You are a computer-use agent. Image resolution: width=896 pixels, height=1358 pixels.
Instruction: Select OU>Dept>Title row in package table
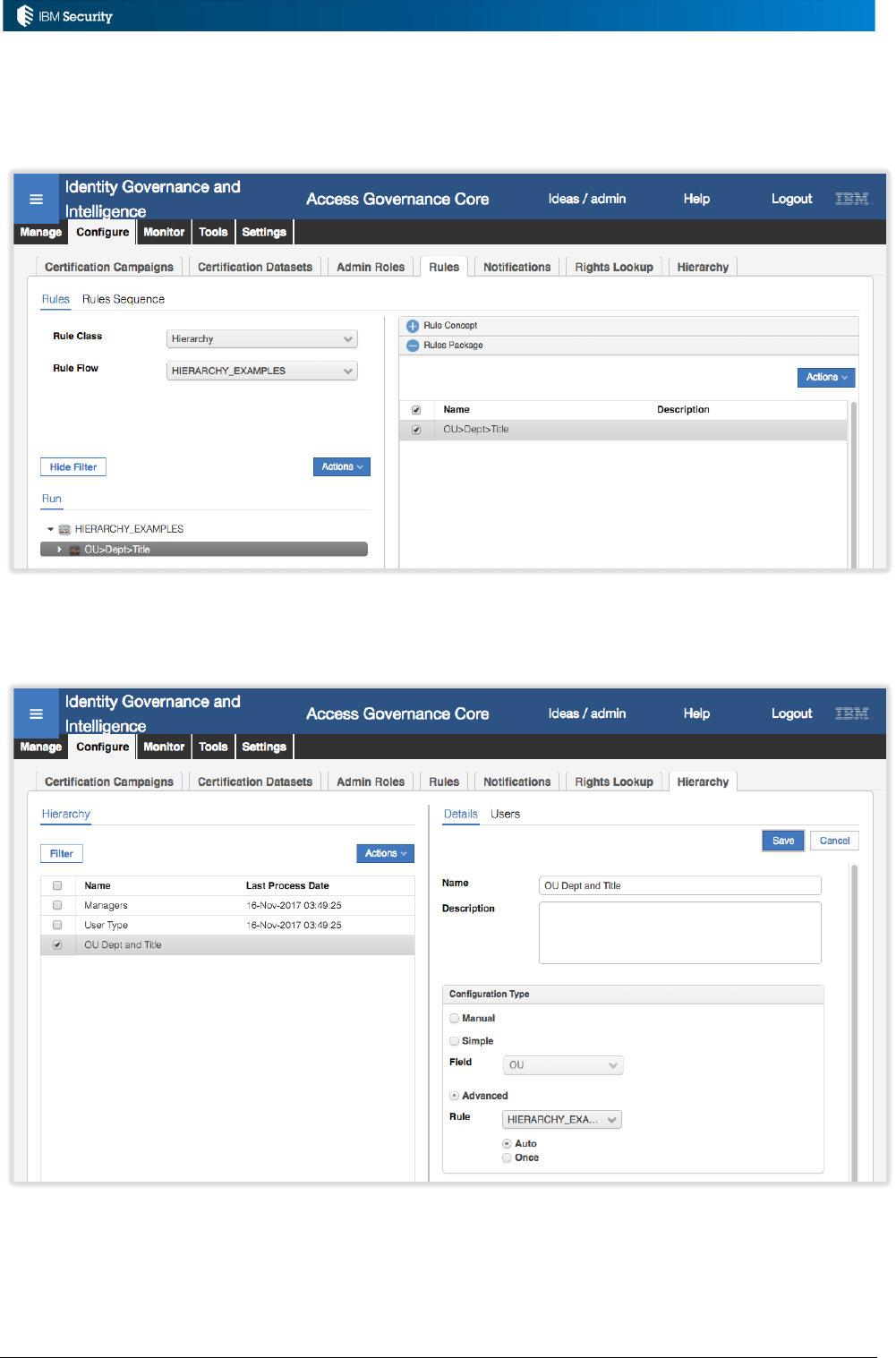pyautogui.click(x=623, y=430)
